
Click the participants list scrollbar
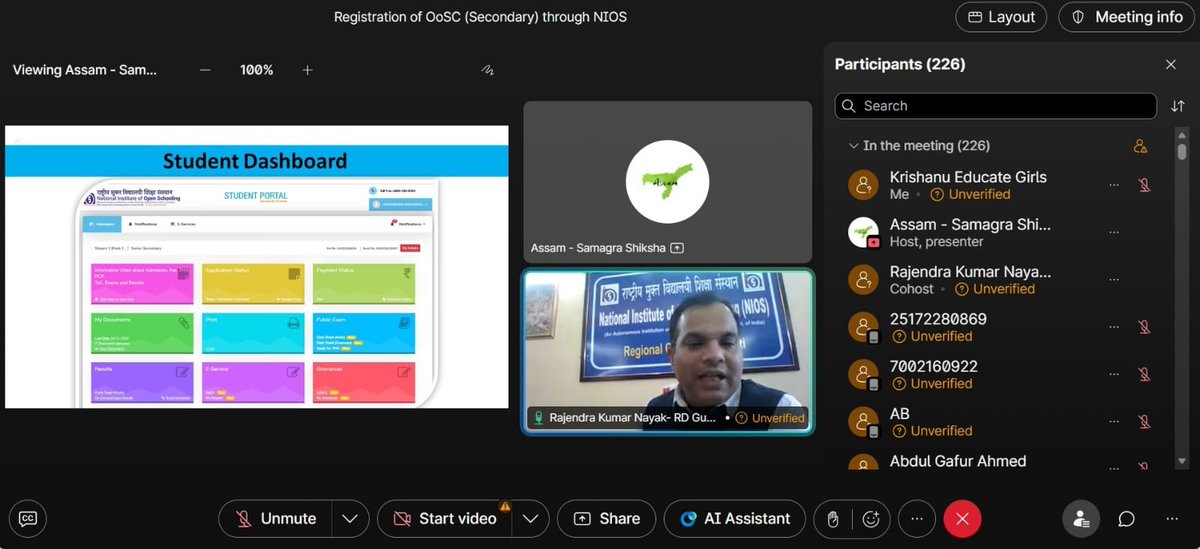pyautogui.click(x=1182, y=151)
